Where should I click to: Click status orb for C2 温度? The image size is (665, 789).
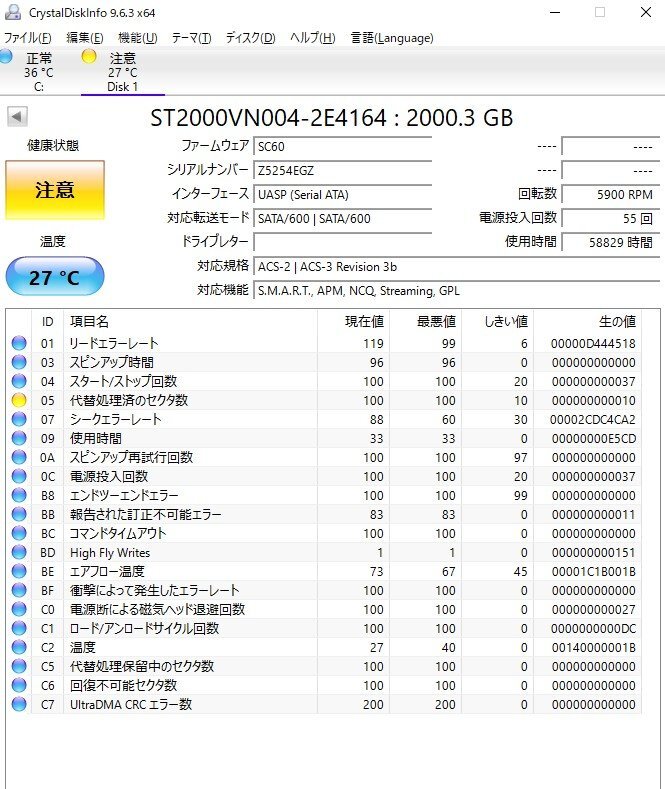click(19, 647)
